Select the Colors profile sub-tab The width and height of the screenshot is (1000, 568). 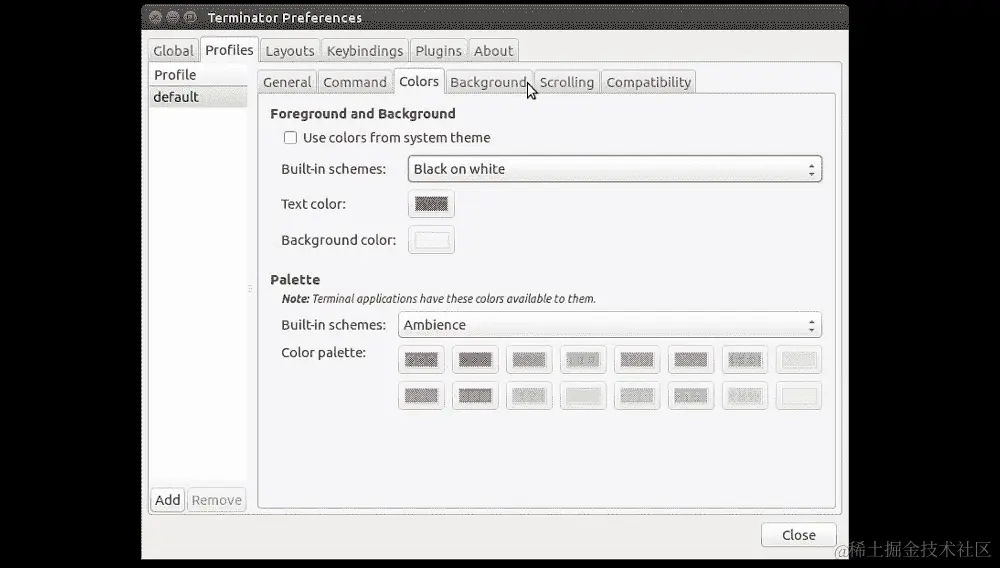[x=419, y=81]
